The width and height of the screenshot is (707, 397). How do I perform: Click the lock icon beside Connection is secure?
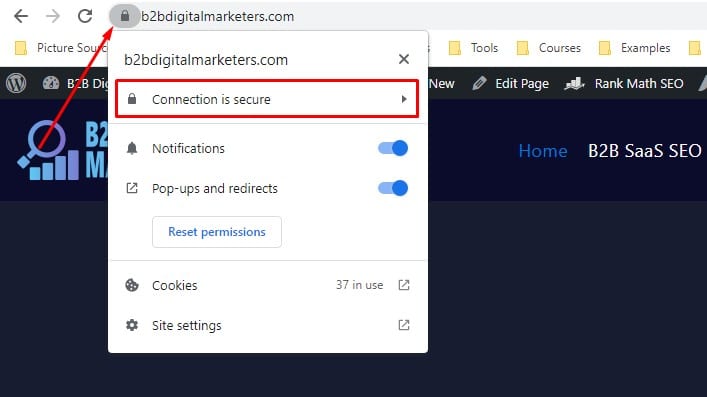(x=132, y=99)
